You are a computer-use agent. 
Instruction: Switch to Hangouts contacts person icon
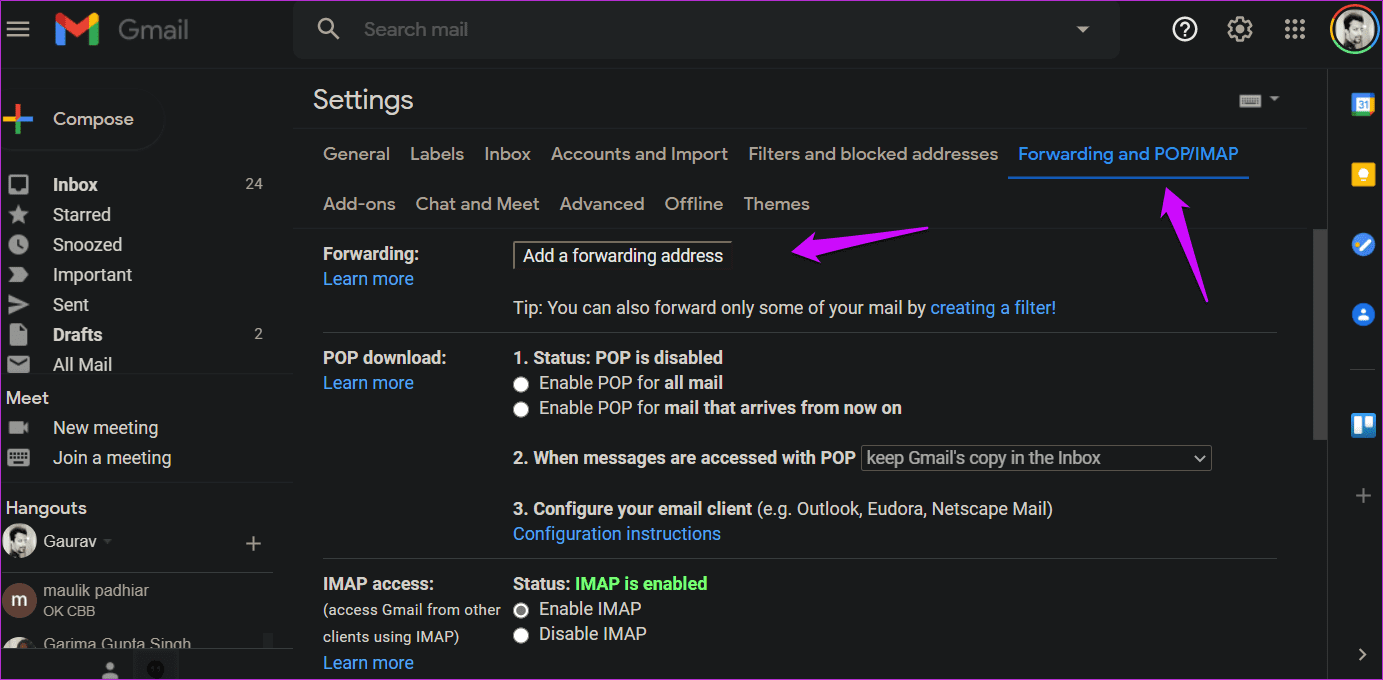click(x=111, y=668)
